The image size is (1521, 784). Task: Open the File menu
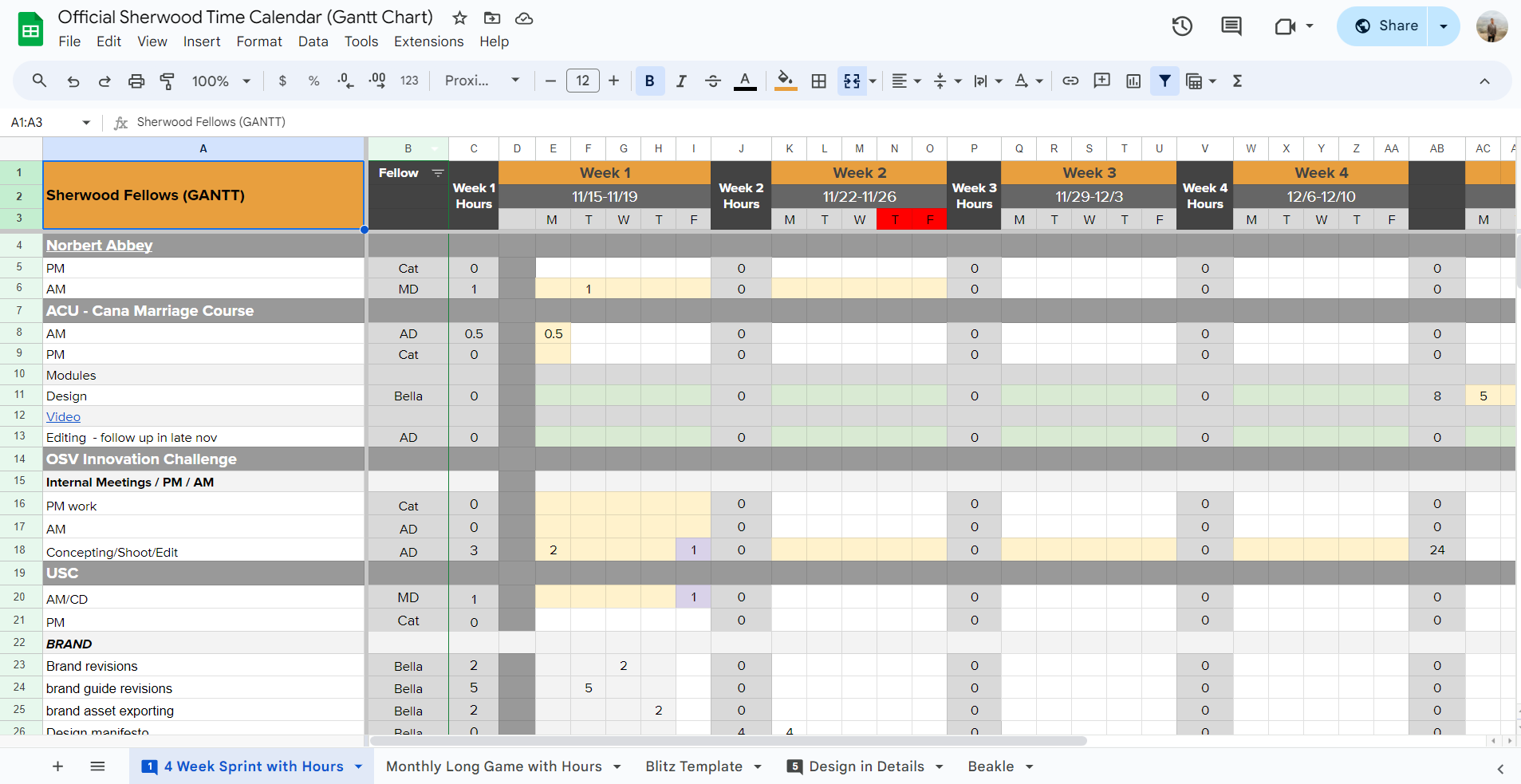point(69,41)
